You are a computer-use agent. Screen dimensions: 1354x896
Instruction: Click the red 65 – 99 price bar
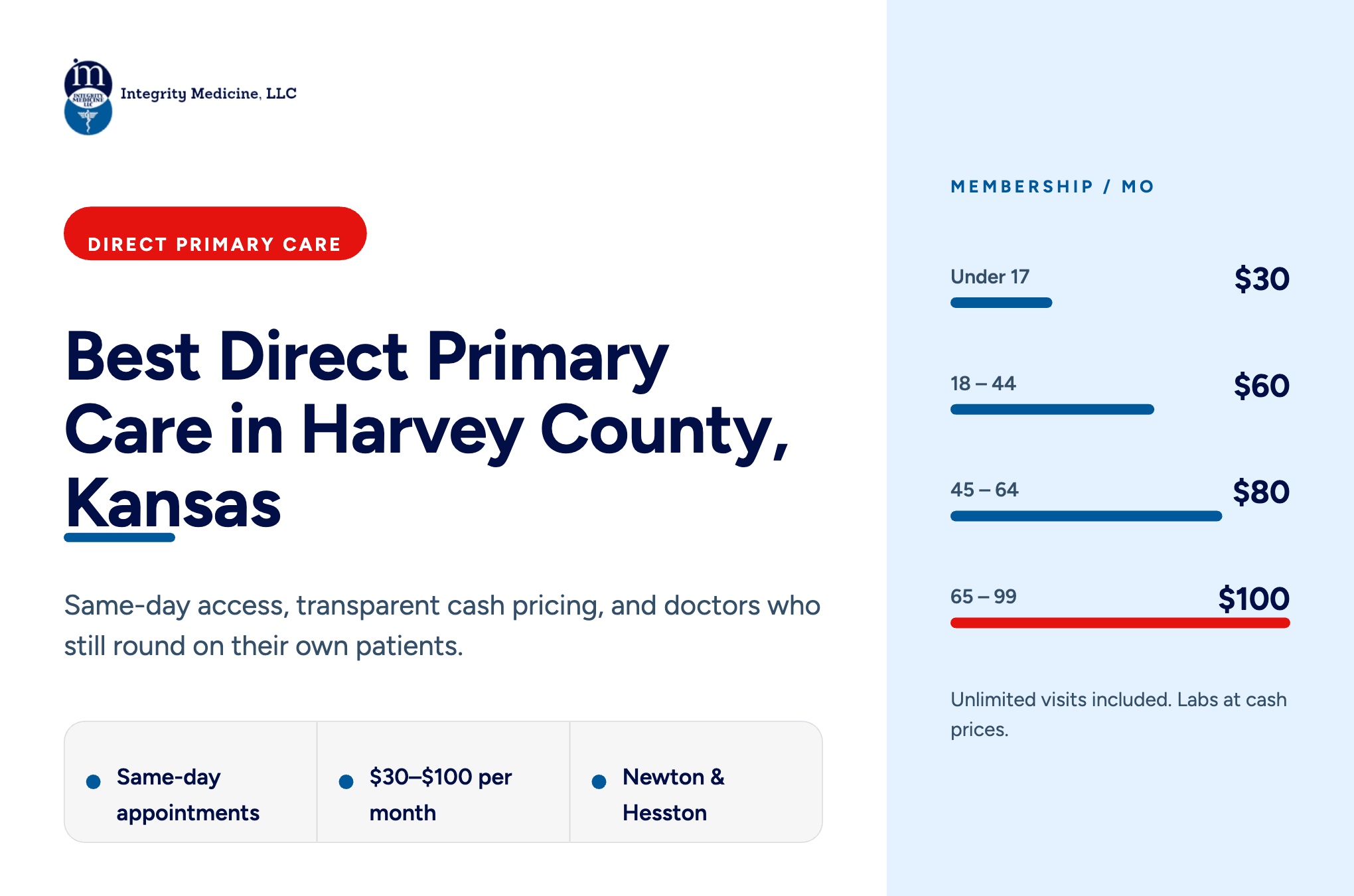click(x=1120, y=623)
